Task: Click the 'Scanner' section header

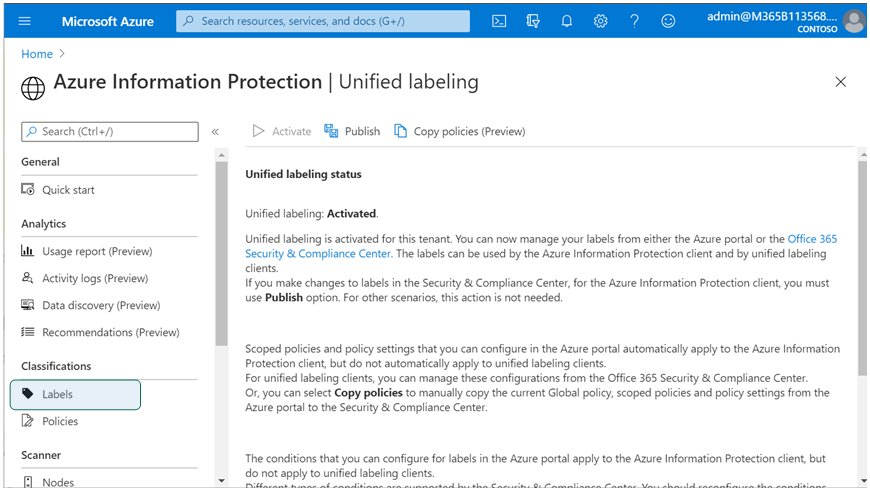Action: point(41,455)
